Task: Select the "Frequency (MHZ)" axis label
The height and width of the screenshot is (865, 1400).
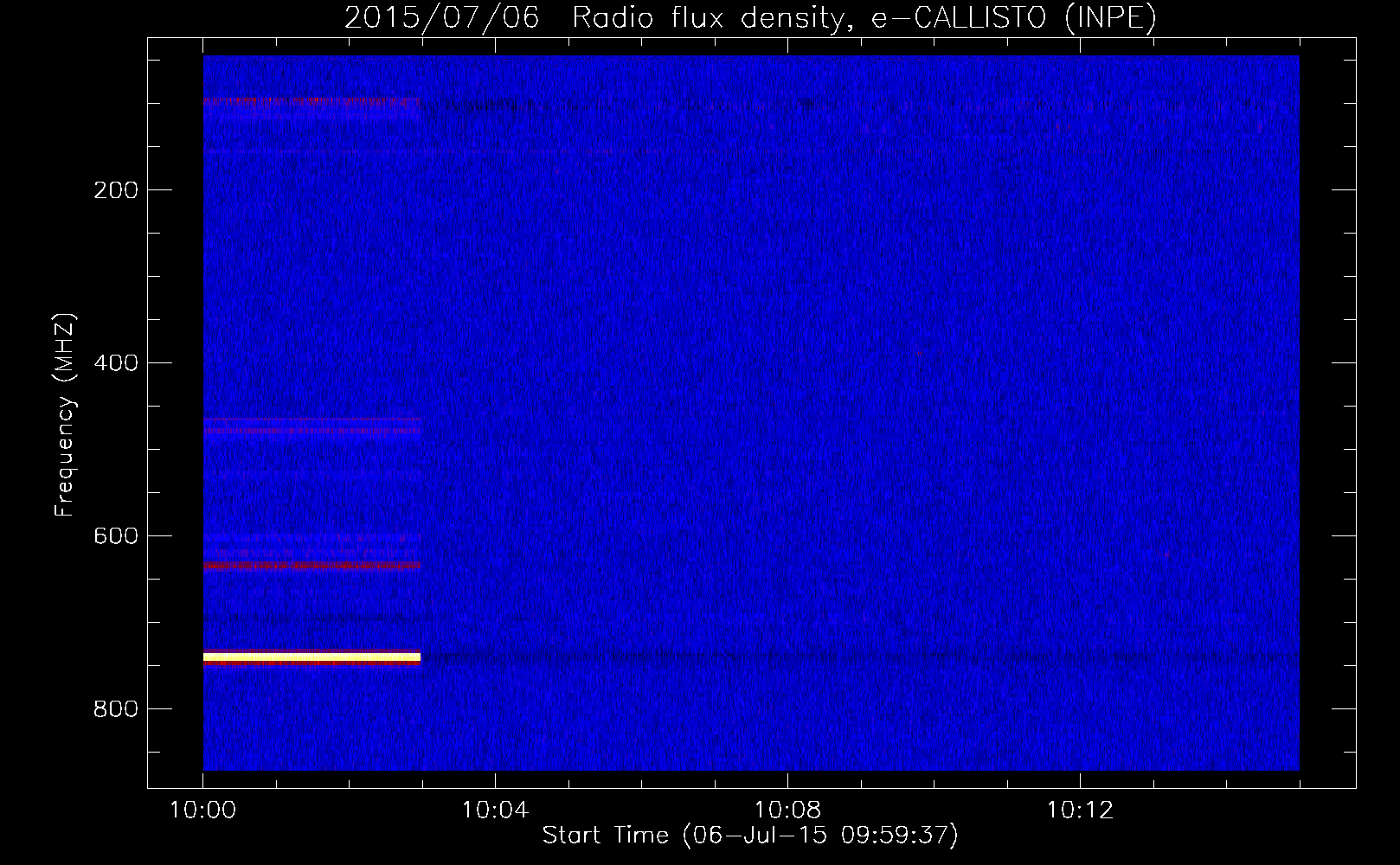Action: point(65,415)
